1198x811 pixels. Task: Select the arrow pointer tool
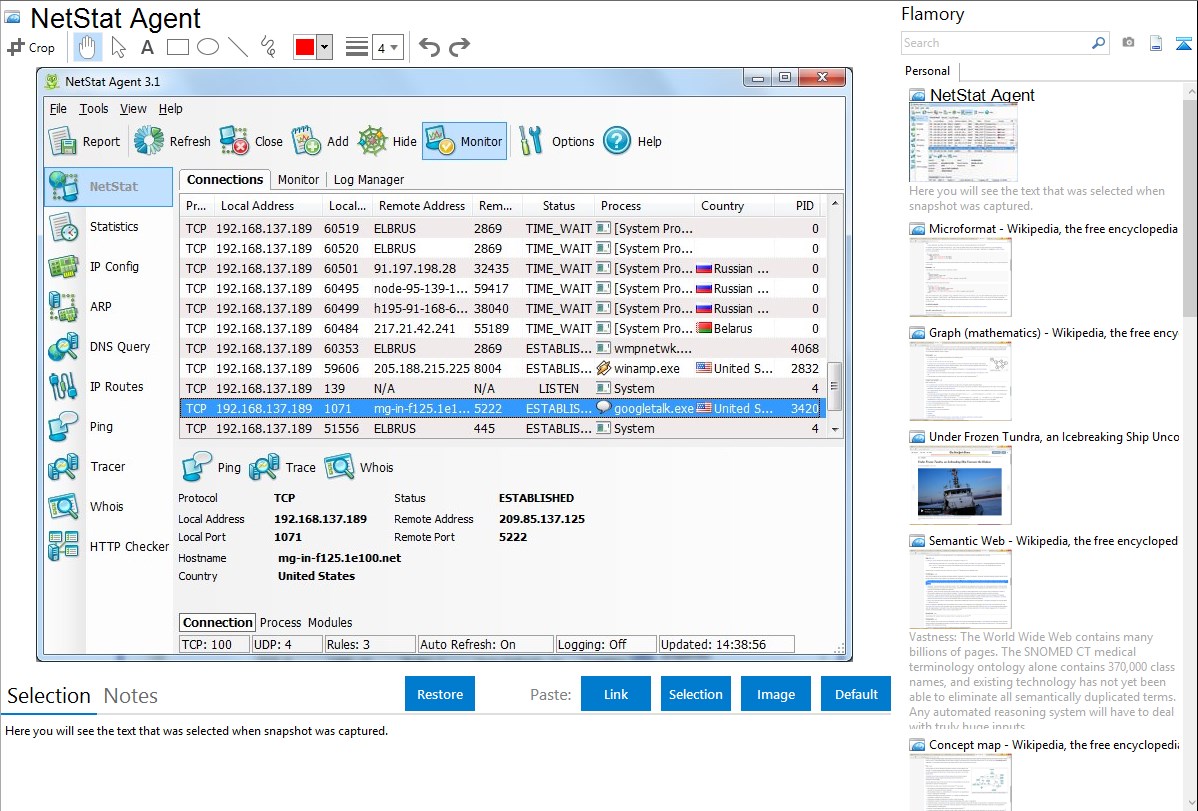pyautogui.click(x=118, y=47)
